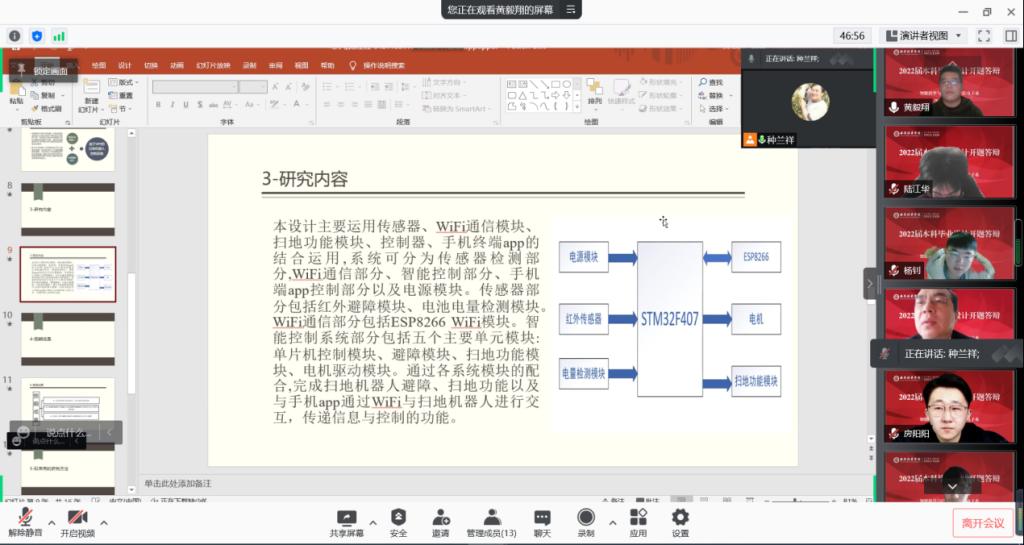Click the 邀请 invite icon
Screen dimensions: 1024x545
point(440,518)
